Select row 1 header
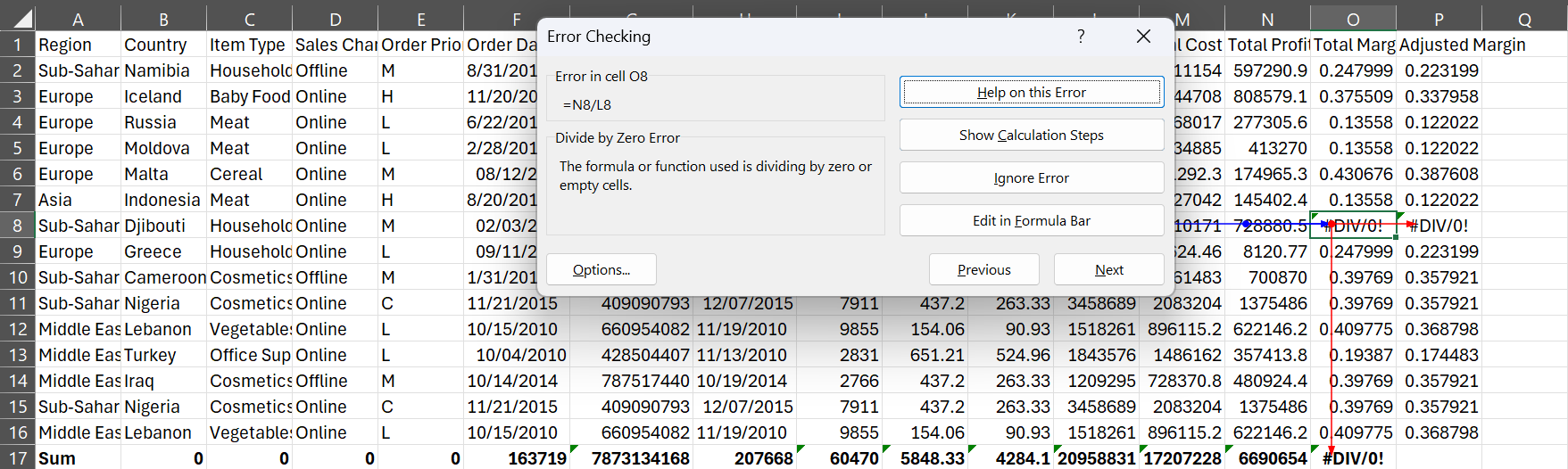 pyautogui.click(x=18, y=45)
